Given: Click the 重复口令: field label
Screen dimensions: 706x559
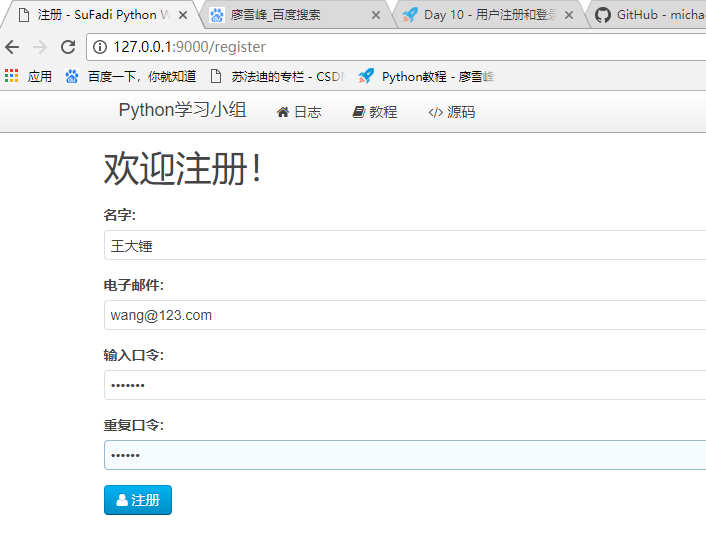Looking at the screenshot, I should point(134,425).
